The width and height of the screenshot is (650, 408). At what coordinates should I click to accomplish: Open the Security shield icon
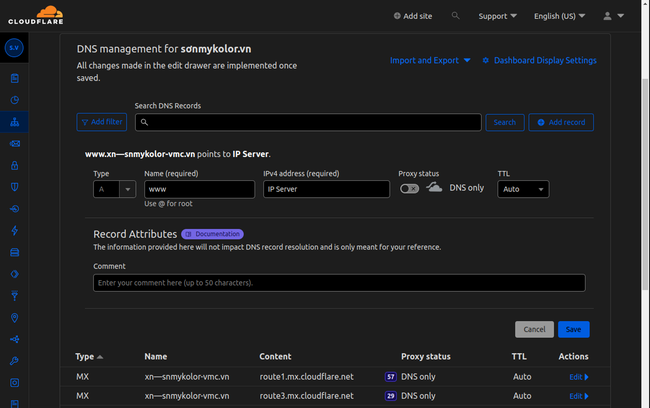pos(15,187)
